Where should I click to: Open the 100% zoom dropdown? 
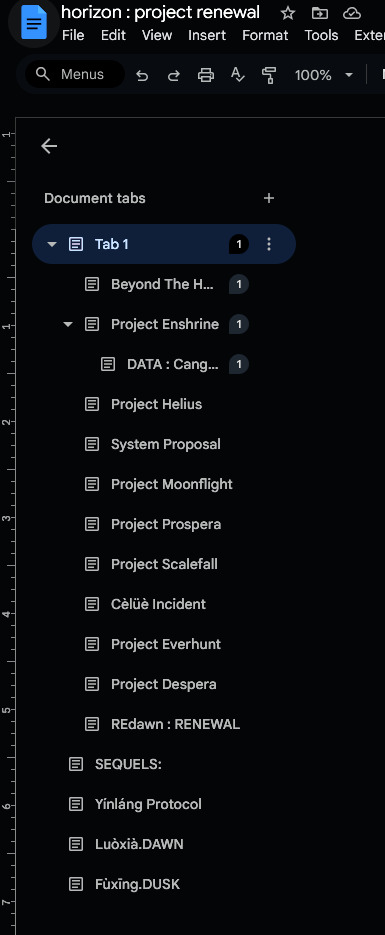(324, 75)
